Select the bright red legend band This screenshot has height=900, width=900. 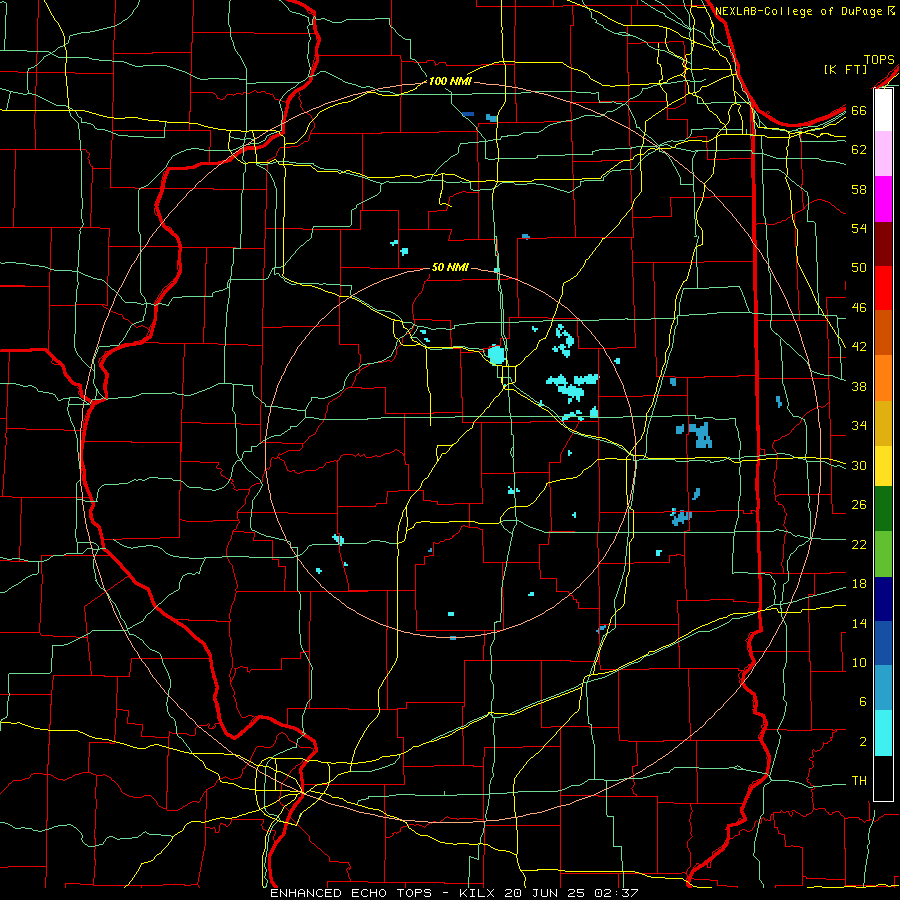click(883, 288)
